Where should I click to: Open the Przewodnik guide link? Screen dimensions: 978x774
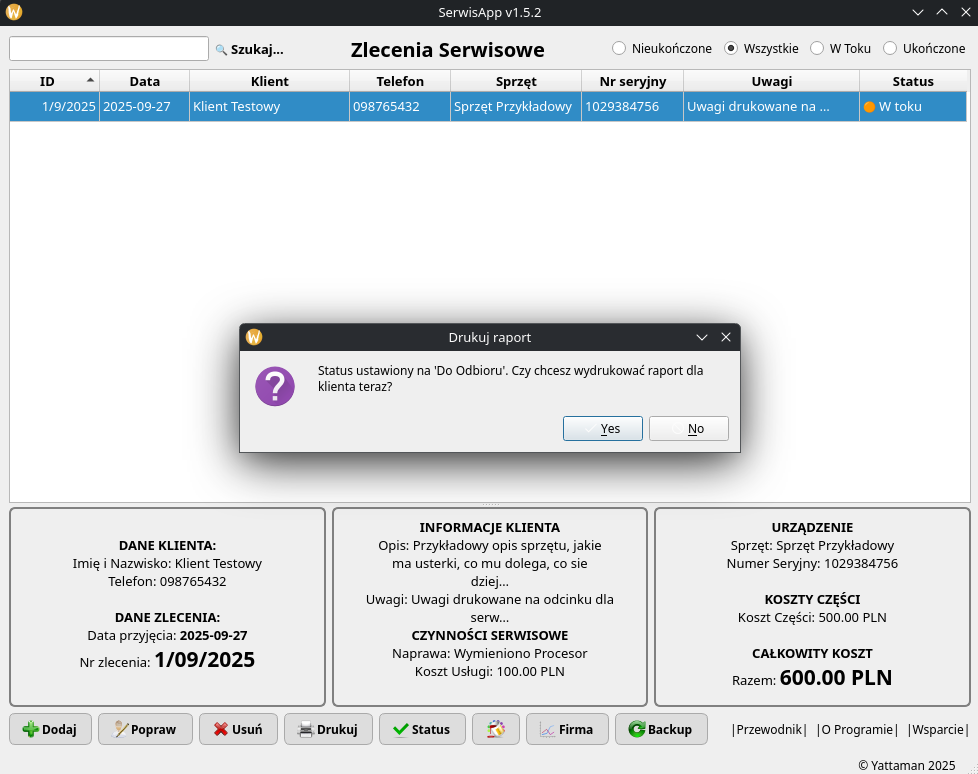(x=769, y=729)
